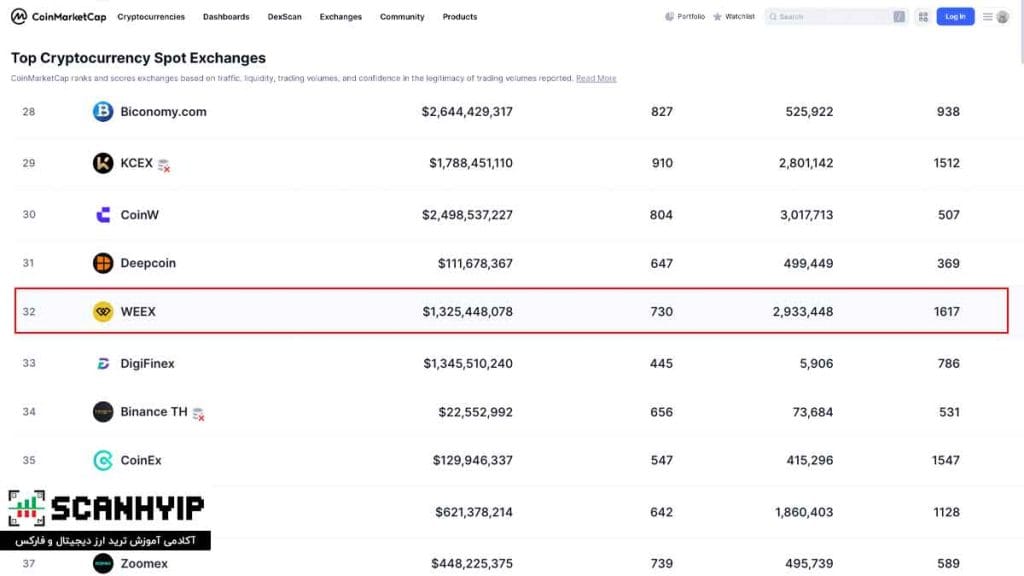Screen dimensions: 1024x576
Task: Click the 910 value in KCEX row
Action: pyautogui.click(x=662, y=163)
